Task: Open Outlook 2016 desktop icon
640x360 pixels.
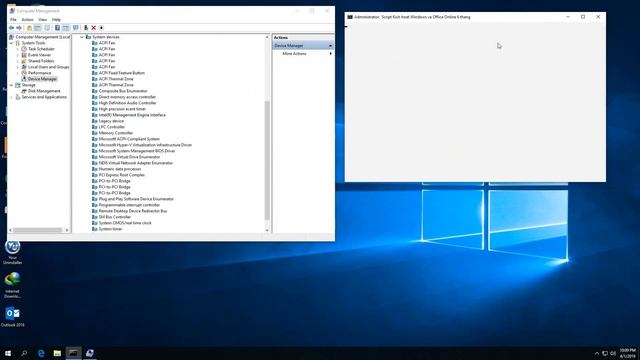Action: [x=12, y=317]
